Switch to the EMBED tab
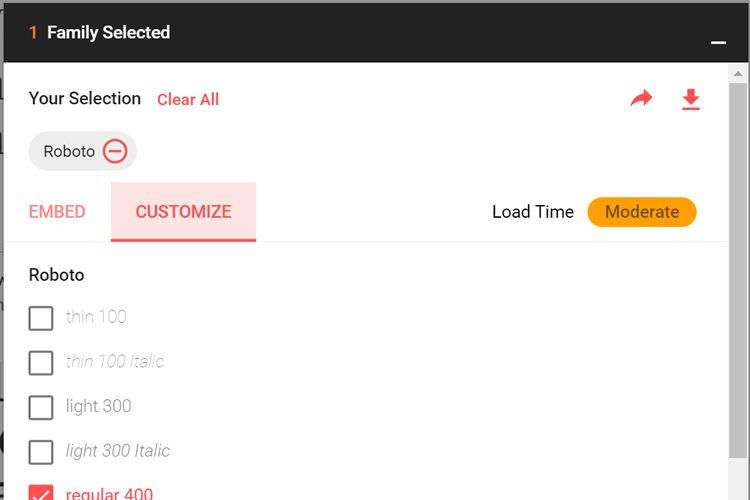Screen dimensions: 750x500 coord(57,212)
